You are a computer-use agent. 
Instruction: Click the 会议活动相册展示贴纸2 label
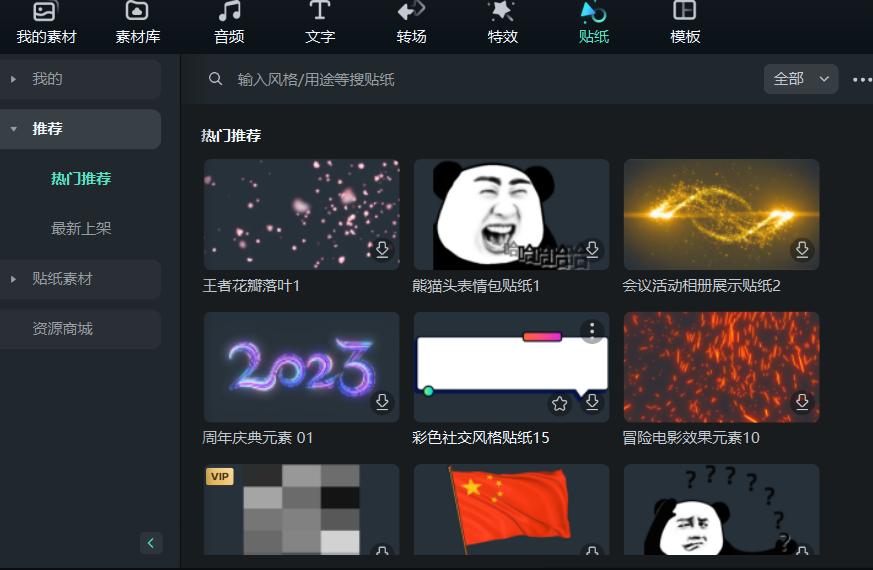point(702,286)
